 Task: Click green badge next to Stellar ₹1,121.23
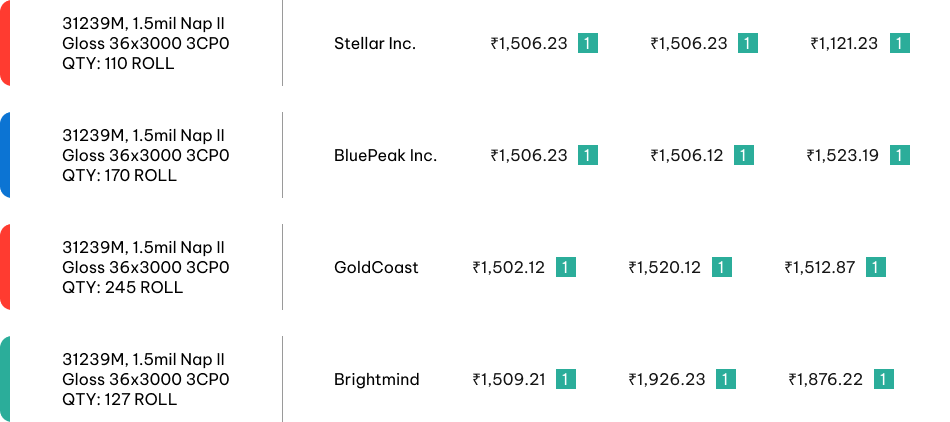[x=899, y=44]
